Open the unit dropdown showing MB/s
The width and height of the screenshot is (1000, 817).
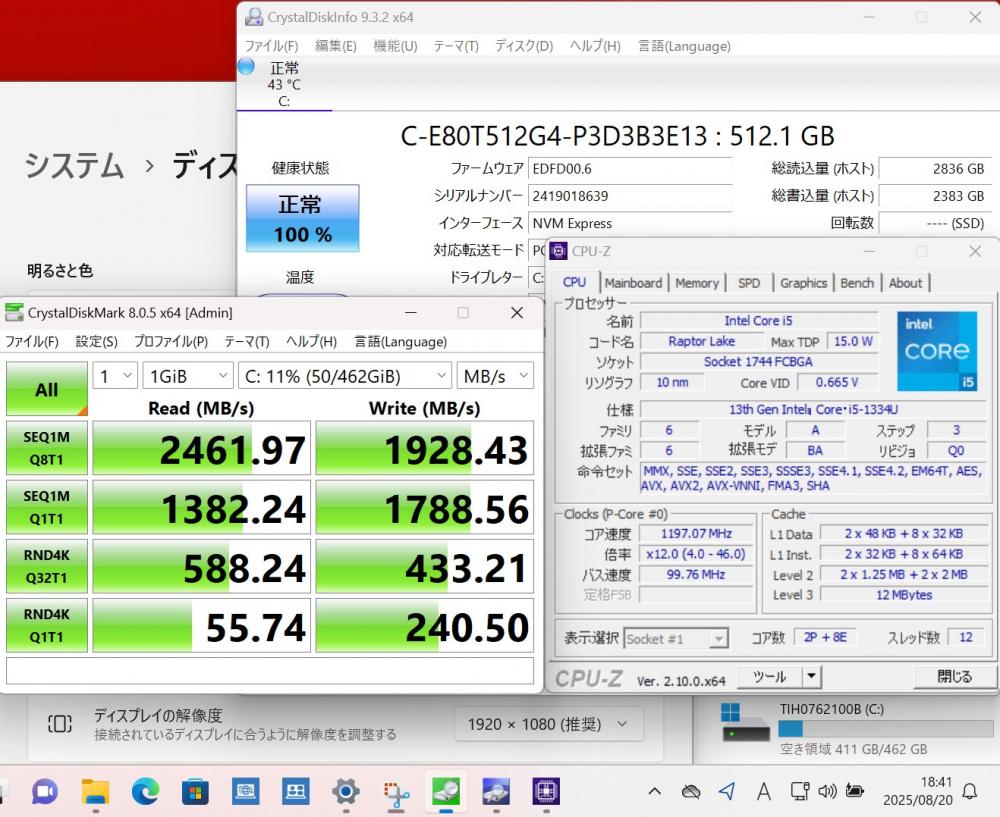(495, 376)
